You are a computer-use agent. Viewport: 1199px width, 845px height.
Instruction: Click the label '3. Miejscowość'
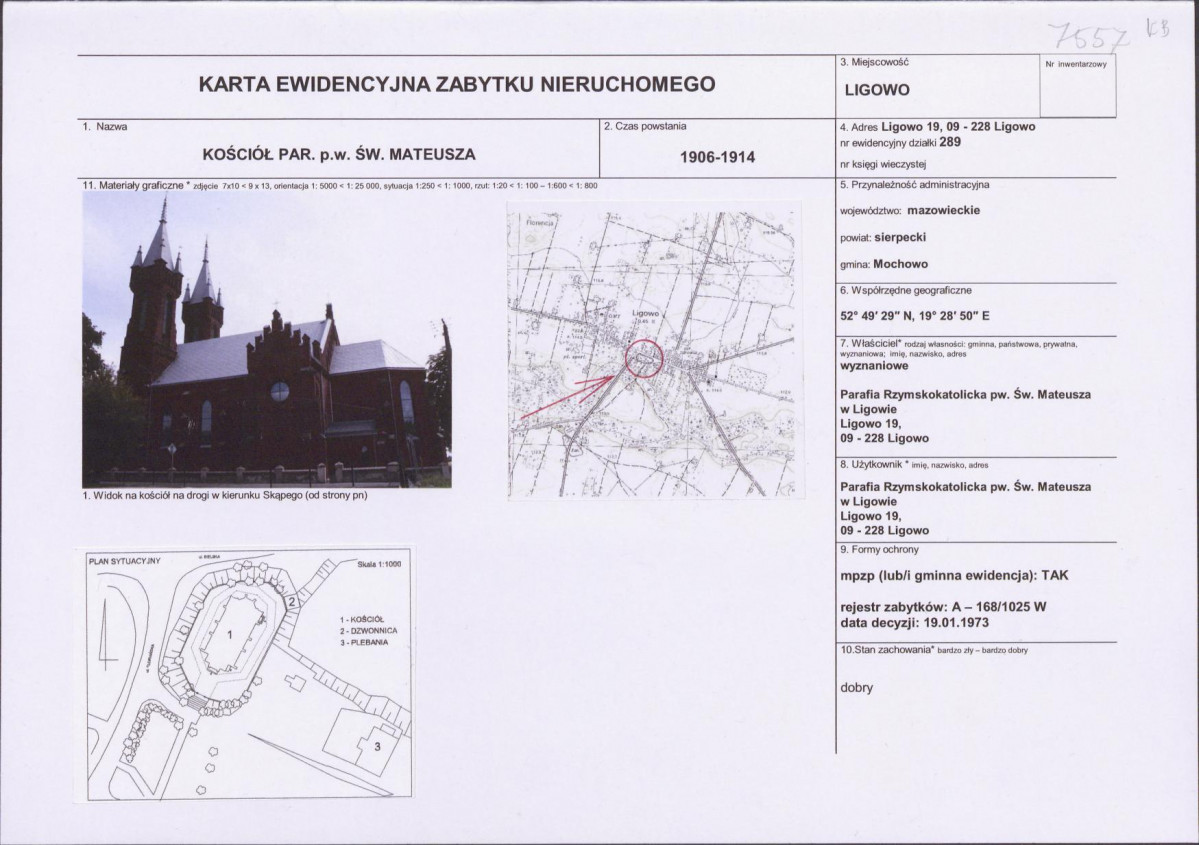coord(874,63)
